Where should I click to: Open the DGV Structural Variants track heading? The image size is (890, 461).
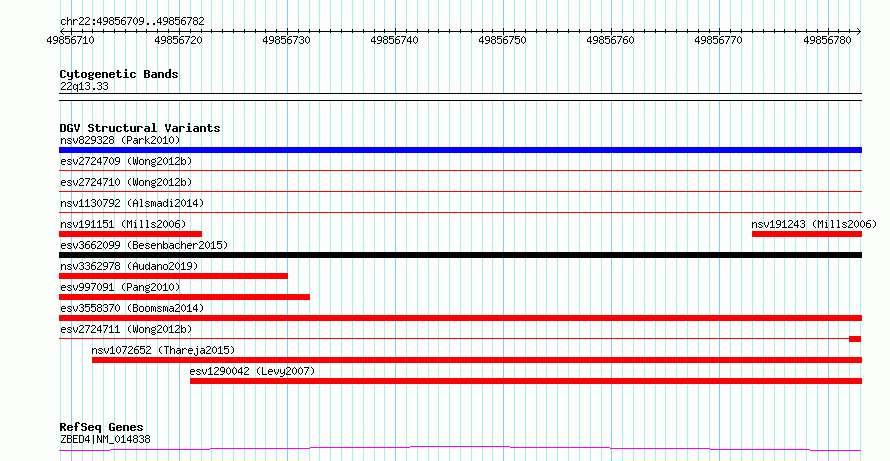pos(140,128)
